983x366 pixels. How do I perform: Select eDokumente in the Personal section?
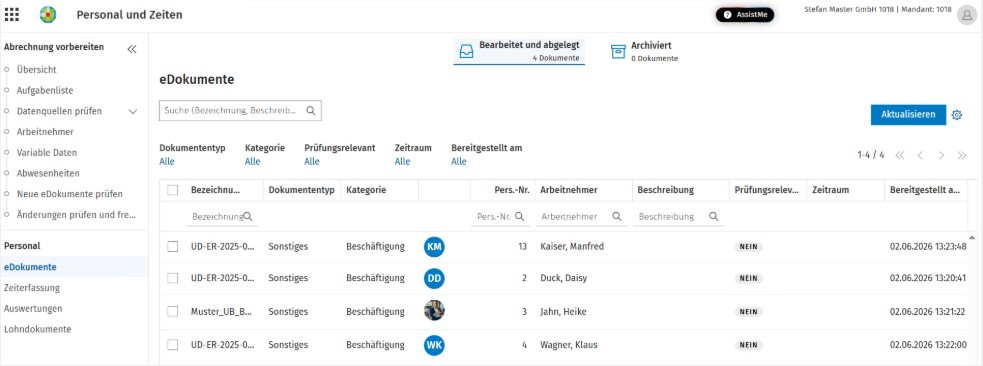[x=30, y=267]
